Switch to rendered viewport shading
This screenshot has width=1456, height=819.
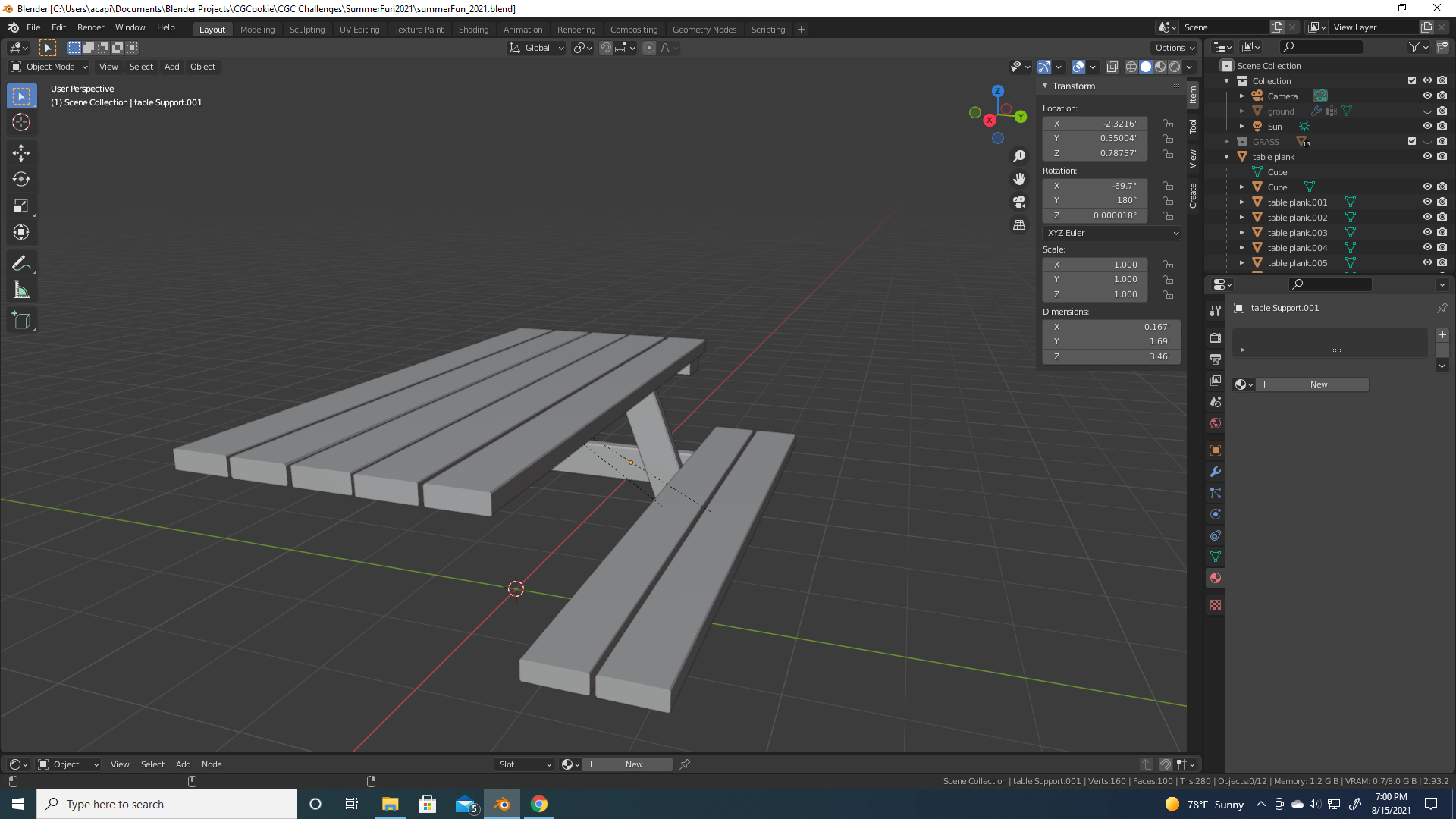click(1175, 67)
